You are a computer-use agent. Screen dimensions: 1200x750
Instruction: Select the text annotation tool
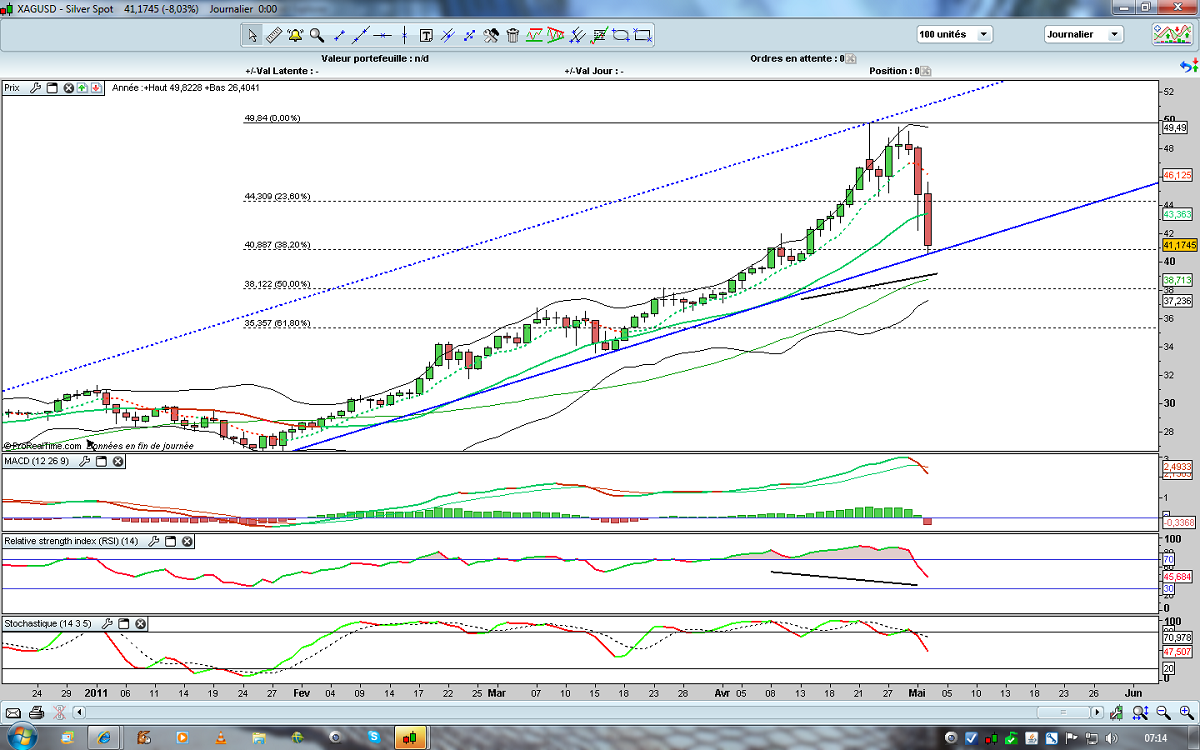(427, 35)
